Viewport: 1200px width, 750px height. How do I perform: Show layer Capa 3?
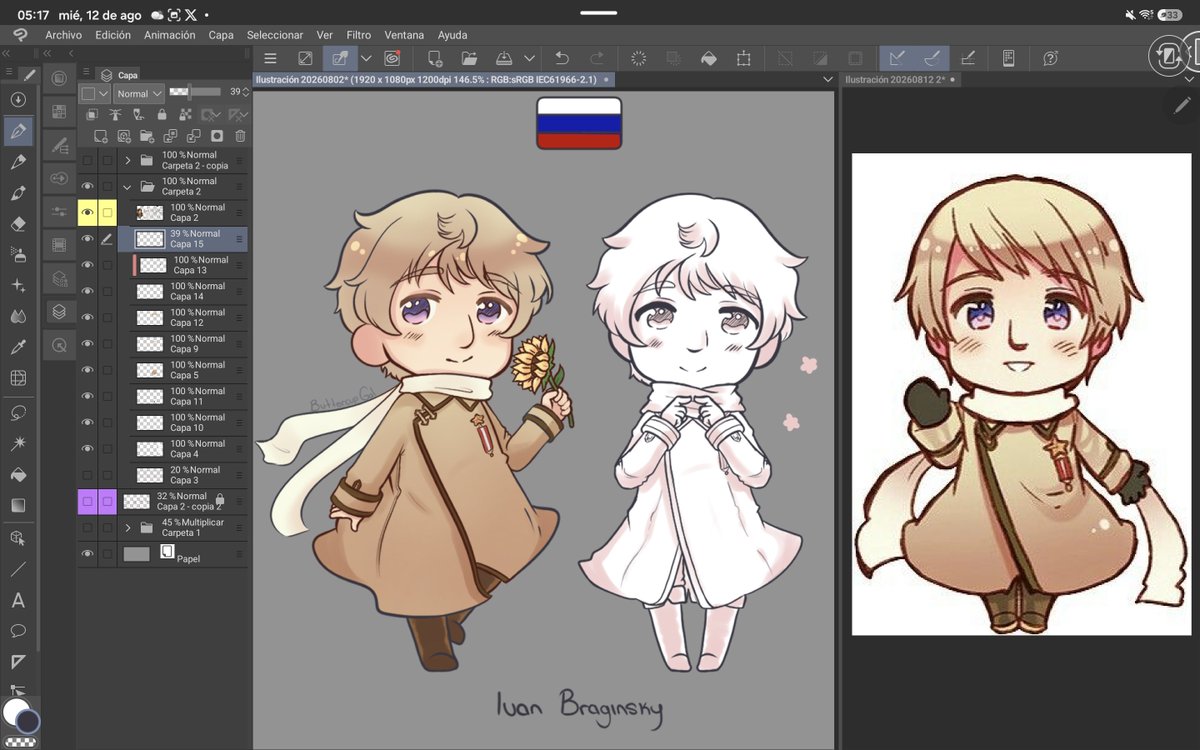click(x=87, y=475)
